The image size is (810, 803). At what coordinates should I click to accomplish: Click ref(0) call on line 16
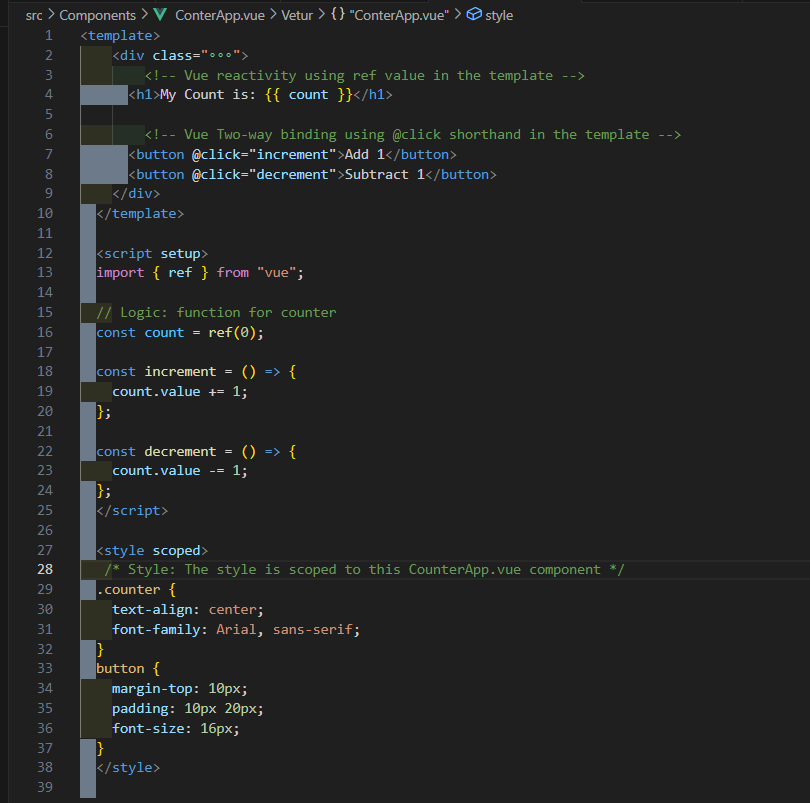tap(232, 333)
